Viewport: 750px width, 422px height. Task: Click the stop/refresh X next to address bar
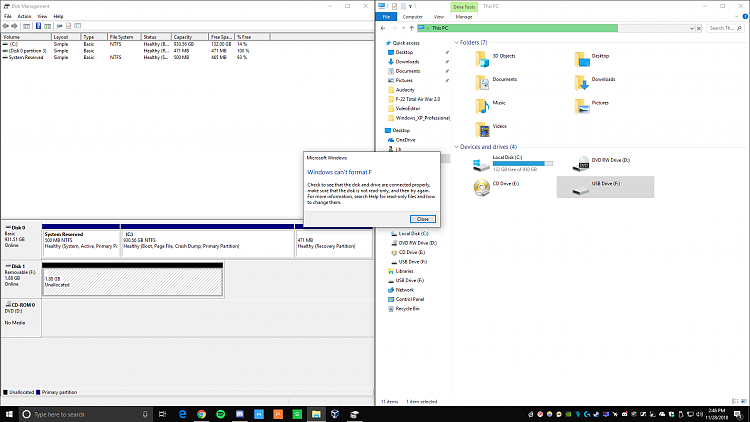(699, 28)
